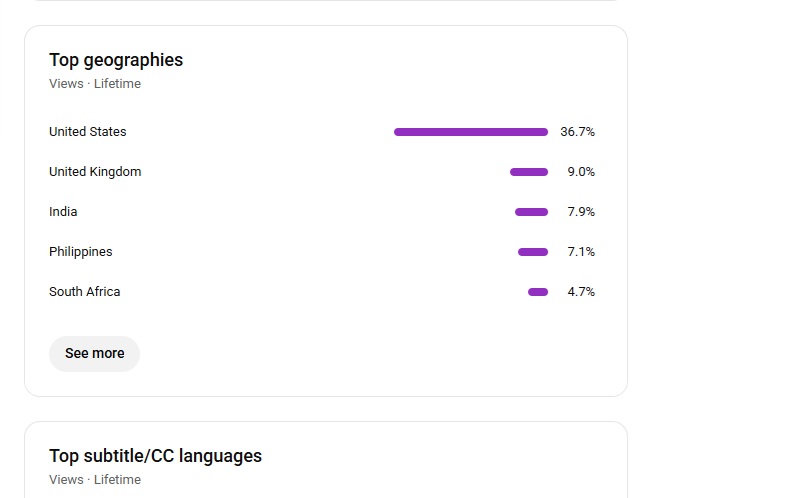Select the India country label

click(63, 212)
